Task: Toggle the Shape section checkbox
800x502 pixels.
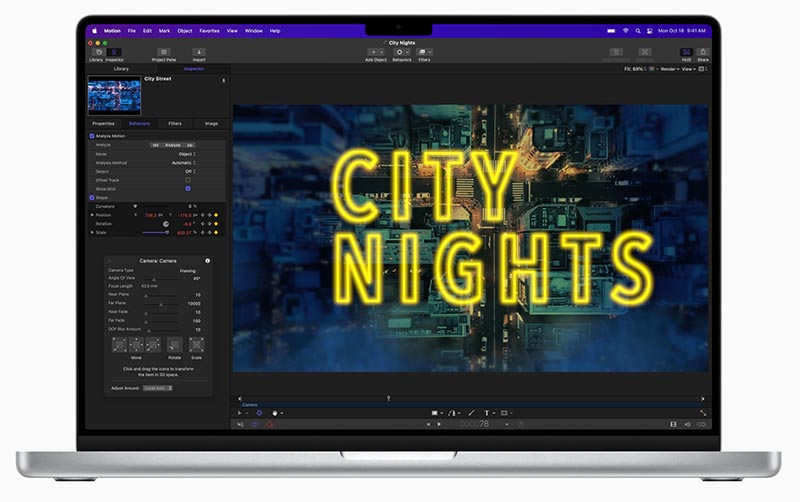Action: point(92,197)
